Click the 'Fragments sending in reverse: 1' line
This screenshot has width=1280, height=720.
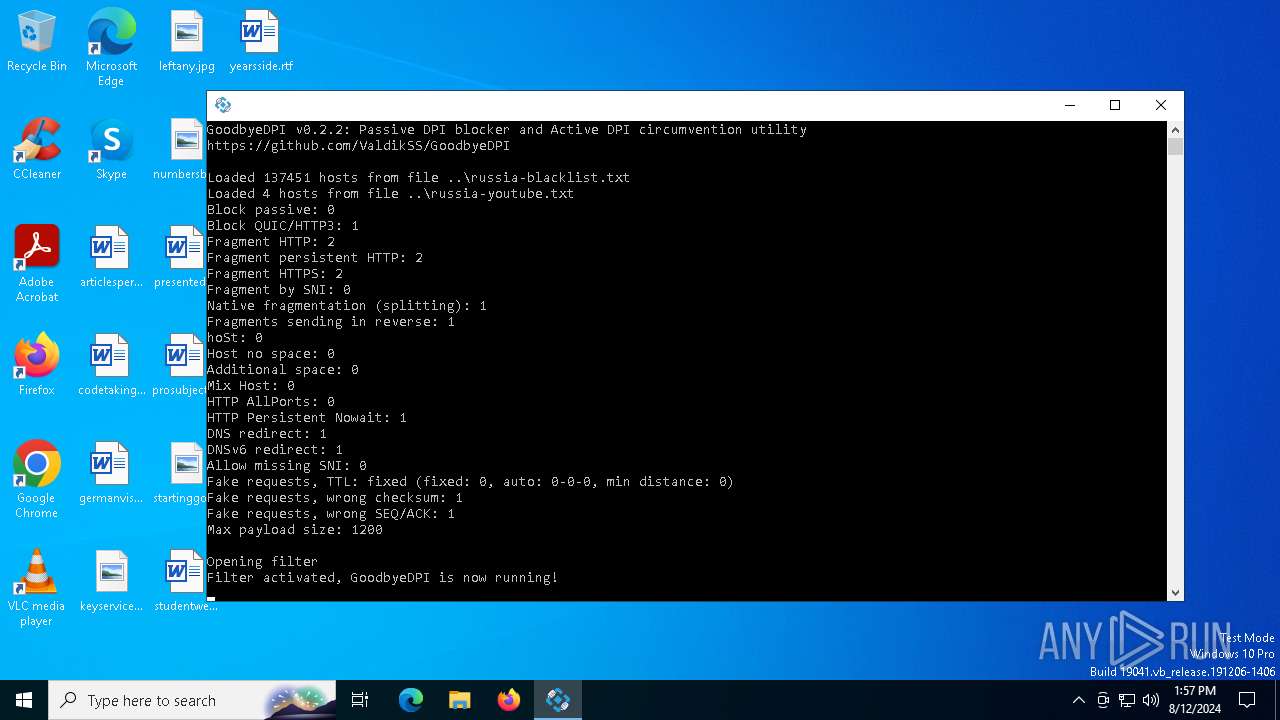[x=331, y=322]
